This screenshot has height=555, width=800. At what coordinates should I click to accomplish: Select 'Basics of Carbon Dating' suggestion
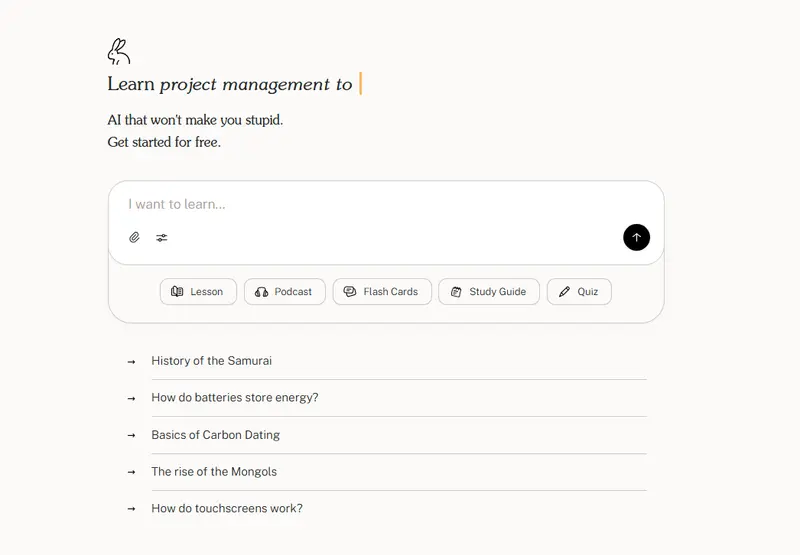pyautogui.click(x=387, y=435)
